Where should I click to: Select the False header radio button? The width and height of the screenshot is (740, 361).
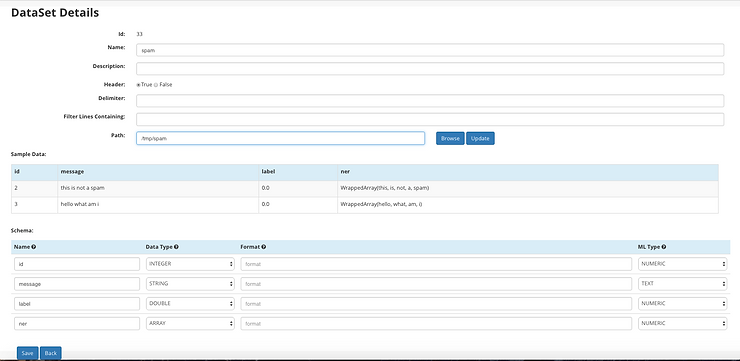click(x=156, y=85)
